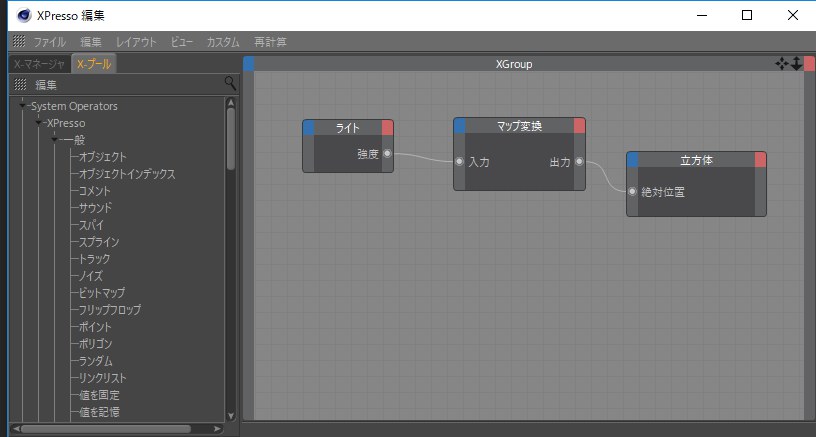816x437 pixels.
Task: Click the tree scrollbar down arrow
Action: point(231,416)
